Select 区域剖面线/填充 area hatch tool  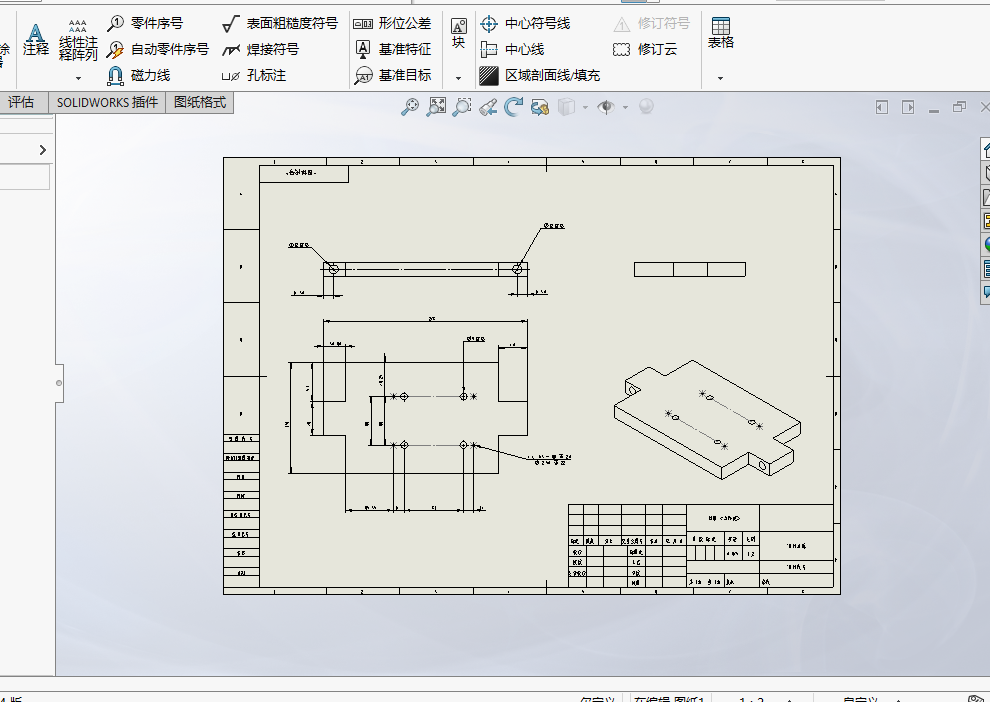540,75
